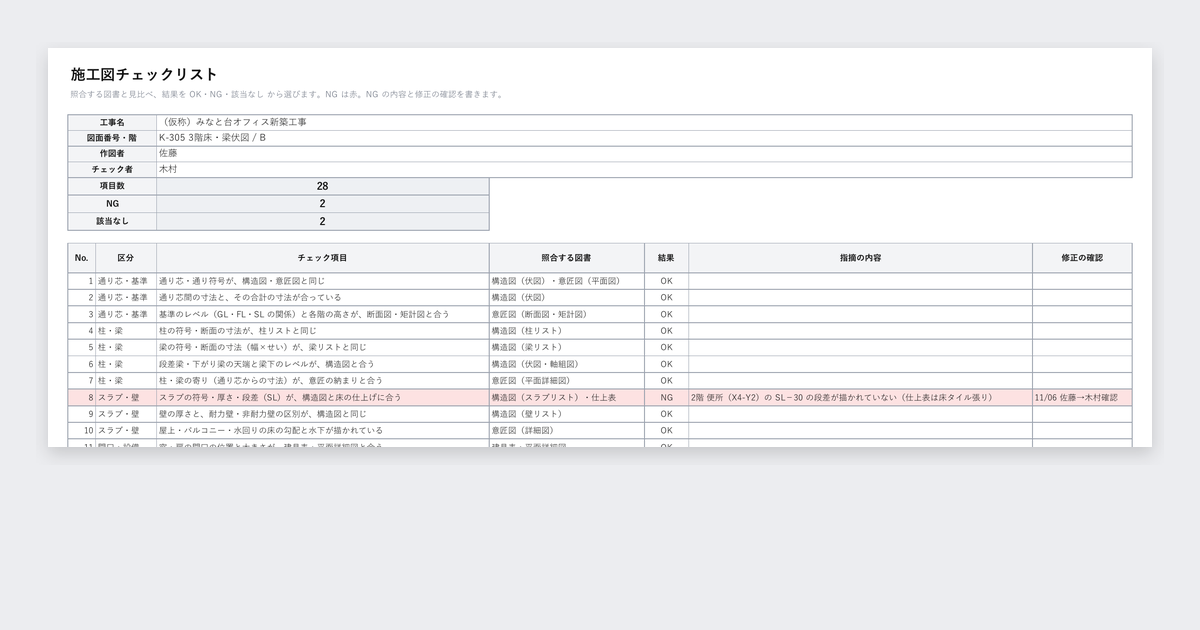Select check item 柱・梁の寄り（通り芯からの寸法）
Image resolution: width=1200 pixels, height=630 pixels.
click(x=323, y=381)
